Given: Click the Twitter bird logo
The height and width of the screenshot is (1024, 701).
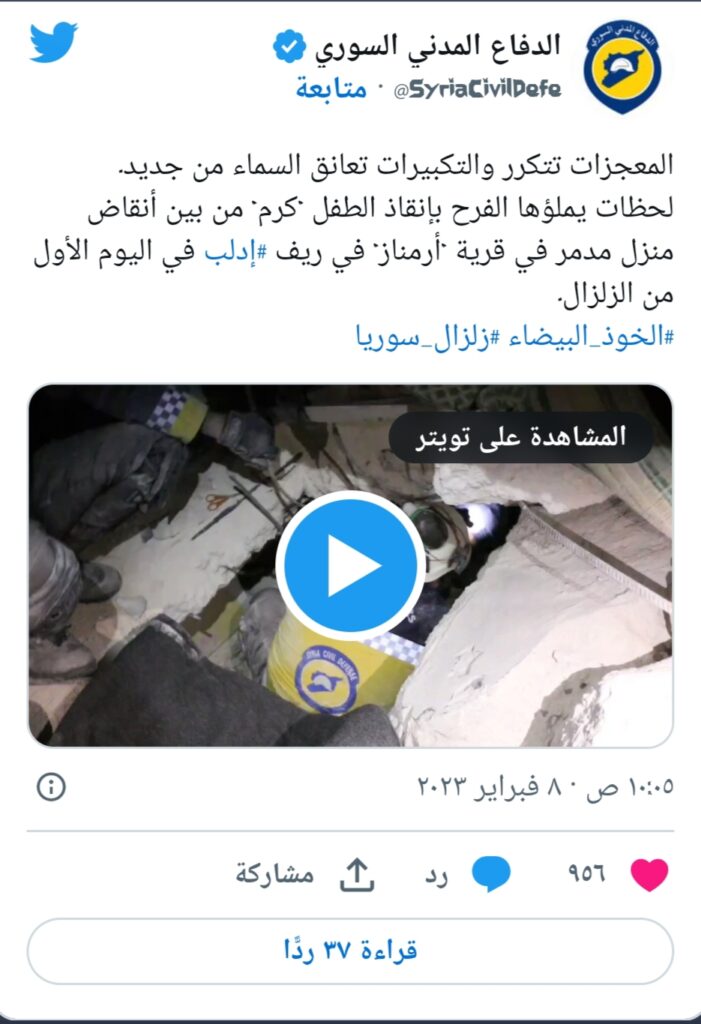Looking at the screenshot, I should click(x=53, y=42).
